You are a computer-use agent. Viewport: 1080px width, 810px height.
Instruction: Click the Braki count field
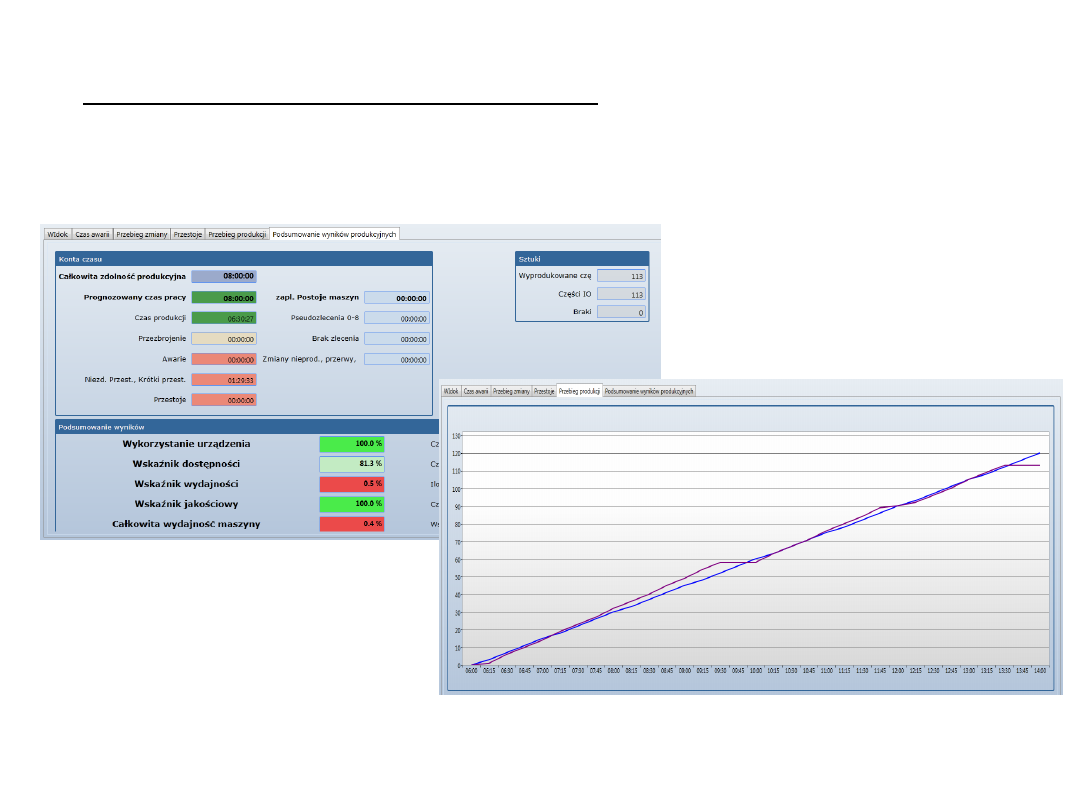point(621,313)
